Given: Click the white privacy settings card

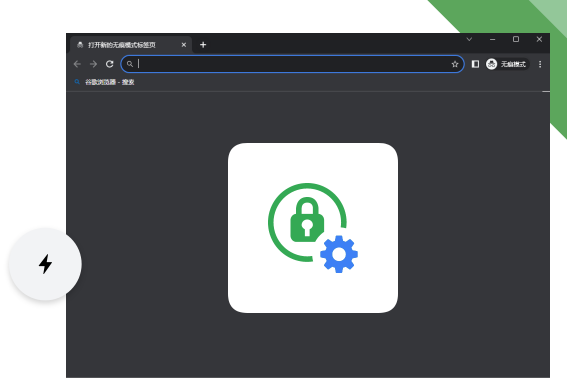Looking at the screenshot, I should (313, 228).
